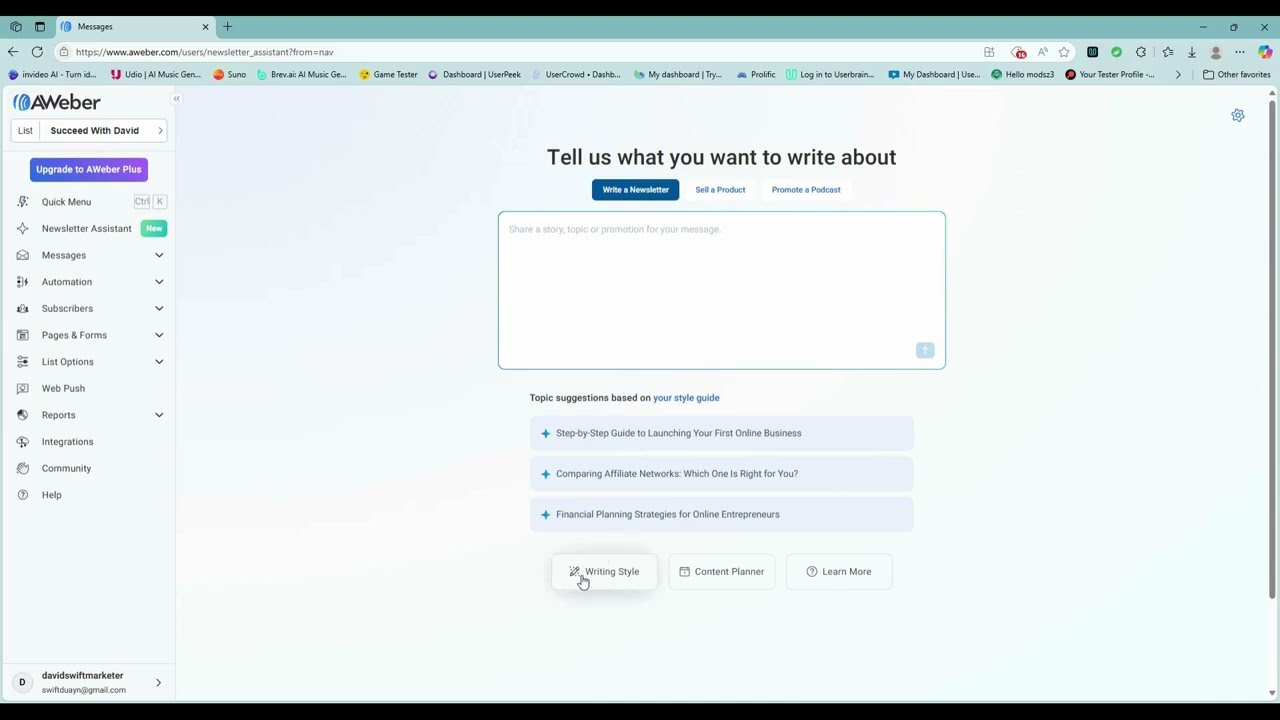The image size is (1280, 720).
Task: Click the List Options sliders icon
Action: tap(22, 362)
